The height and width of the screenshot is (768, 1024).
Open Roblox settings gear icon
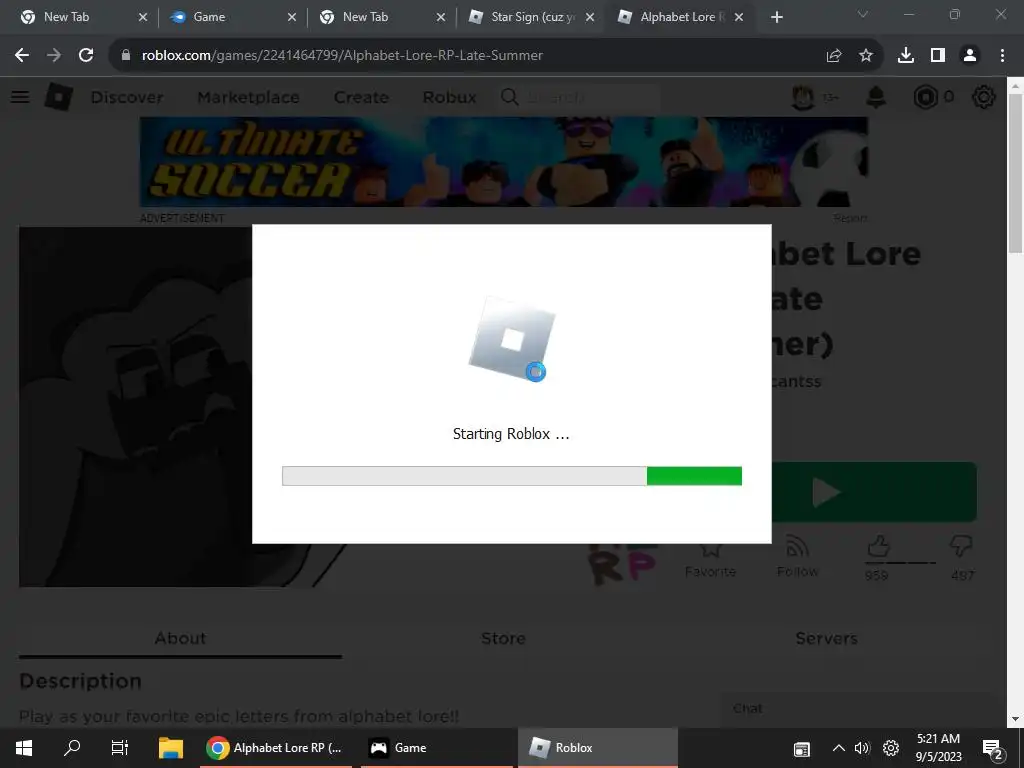point(984,97)
